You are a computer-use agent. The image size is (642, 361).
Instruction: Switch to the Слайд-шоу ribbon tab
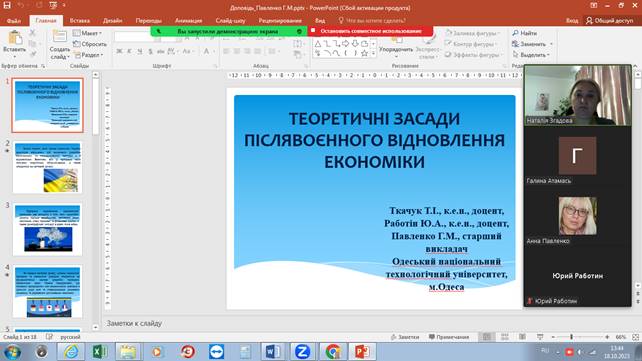(231, 20)
